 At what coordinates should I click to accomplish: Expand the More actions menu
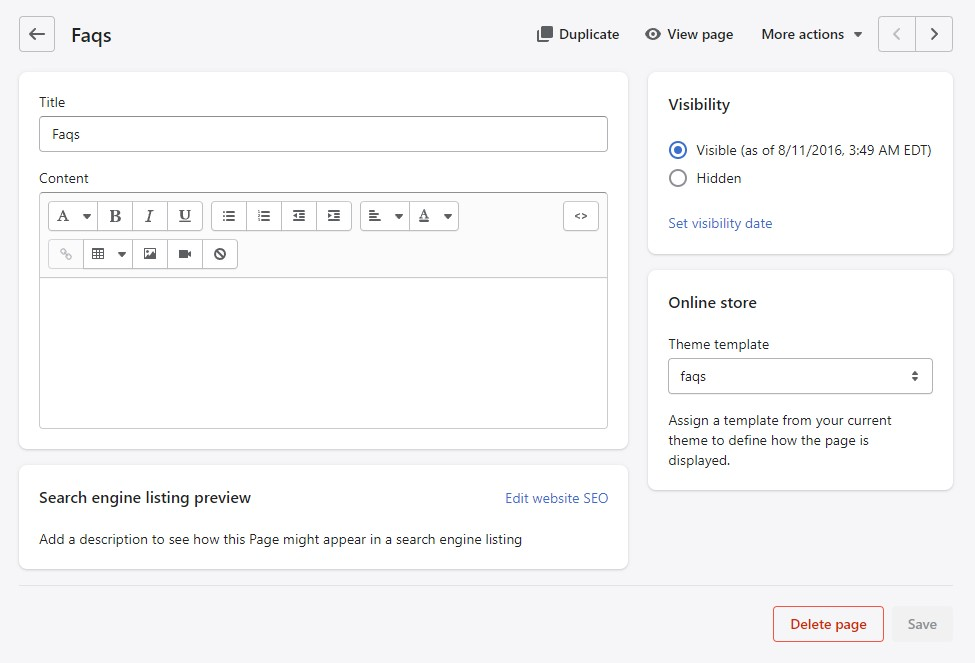[811, 34]
